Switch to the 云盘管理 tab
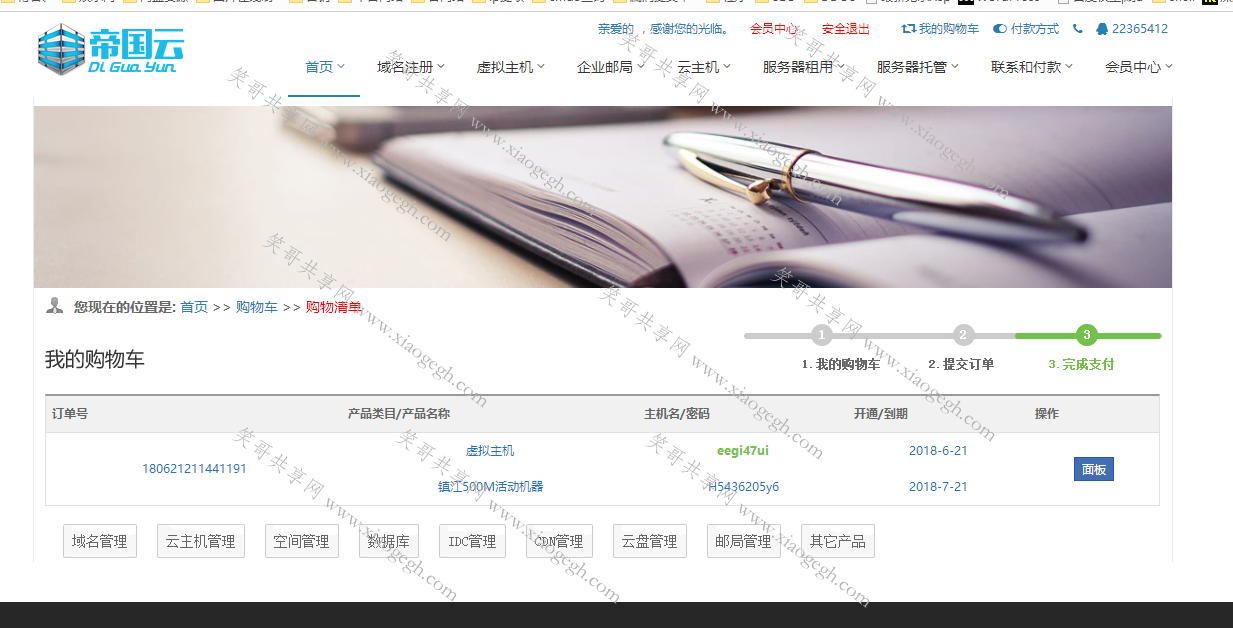1233x628 pixels. click(650, 541)
